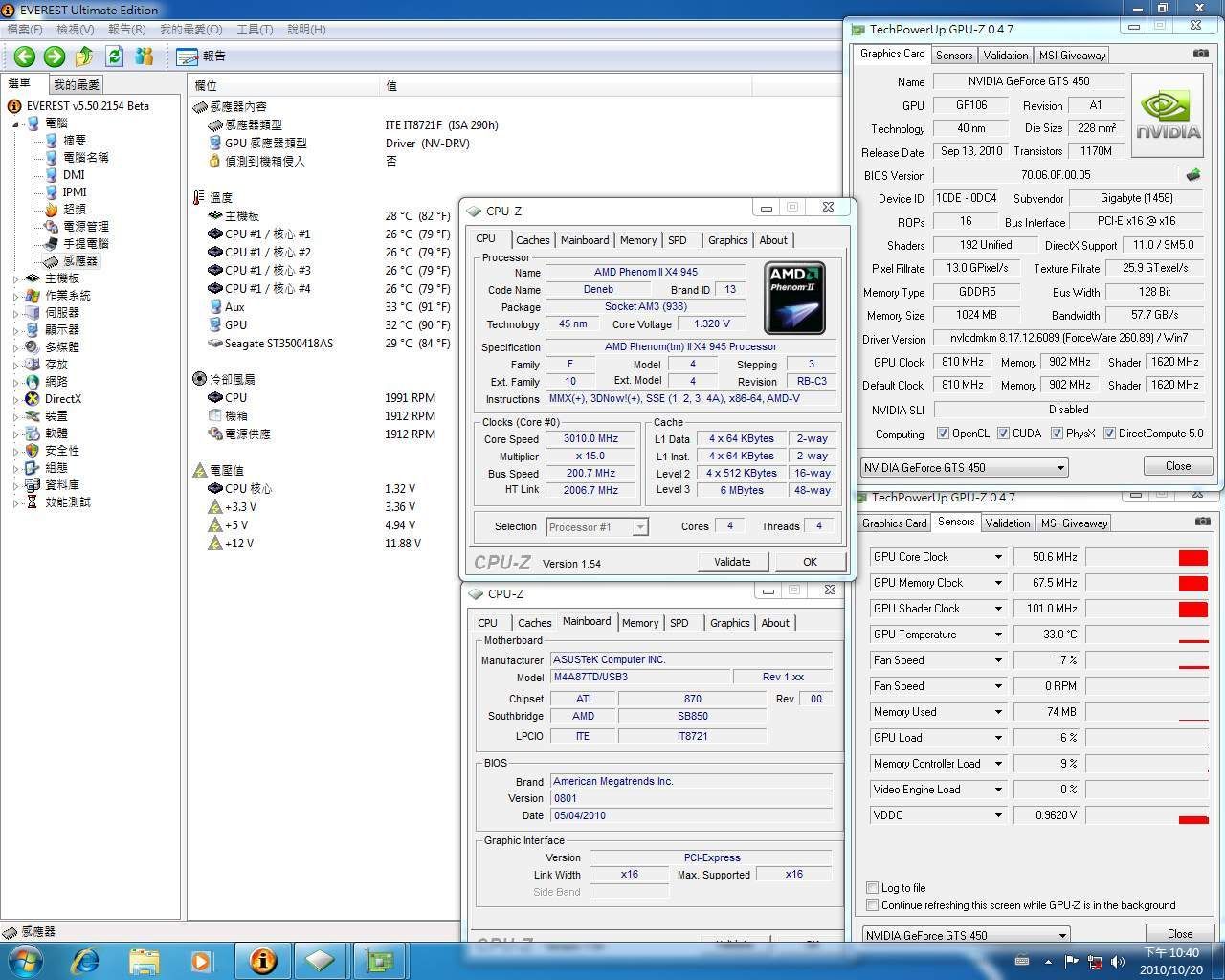The height and width of the screenshot is (980, 1225).
Task: Select DirectX item in EVEREST tree
Action: tap(62, 398)
